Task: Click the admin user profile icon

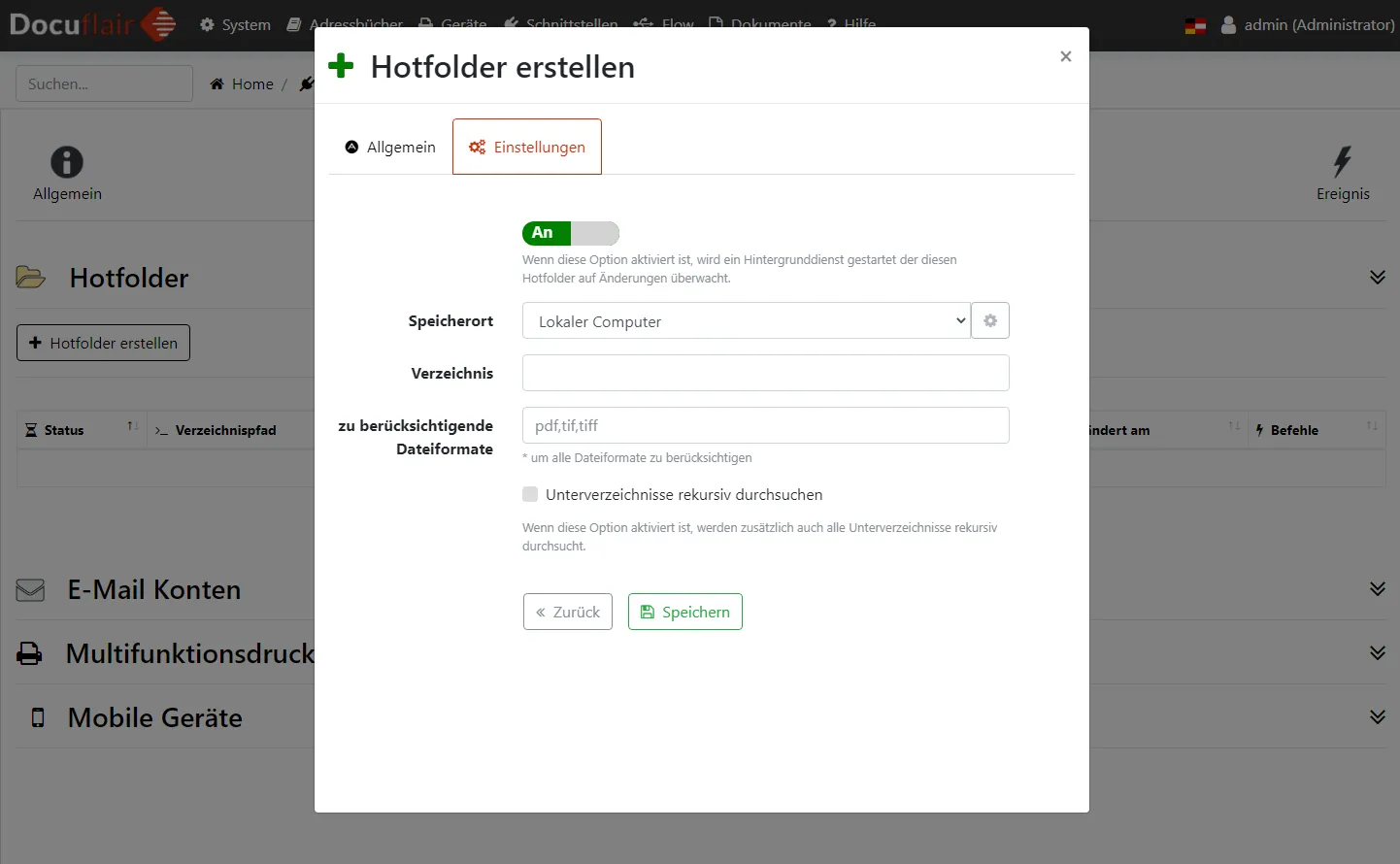Action: point(1228,25)
